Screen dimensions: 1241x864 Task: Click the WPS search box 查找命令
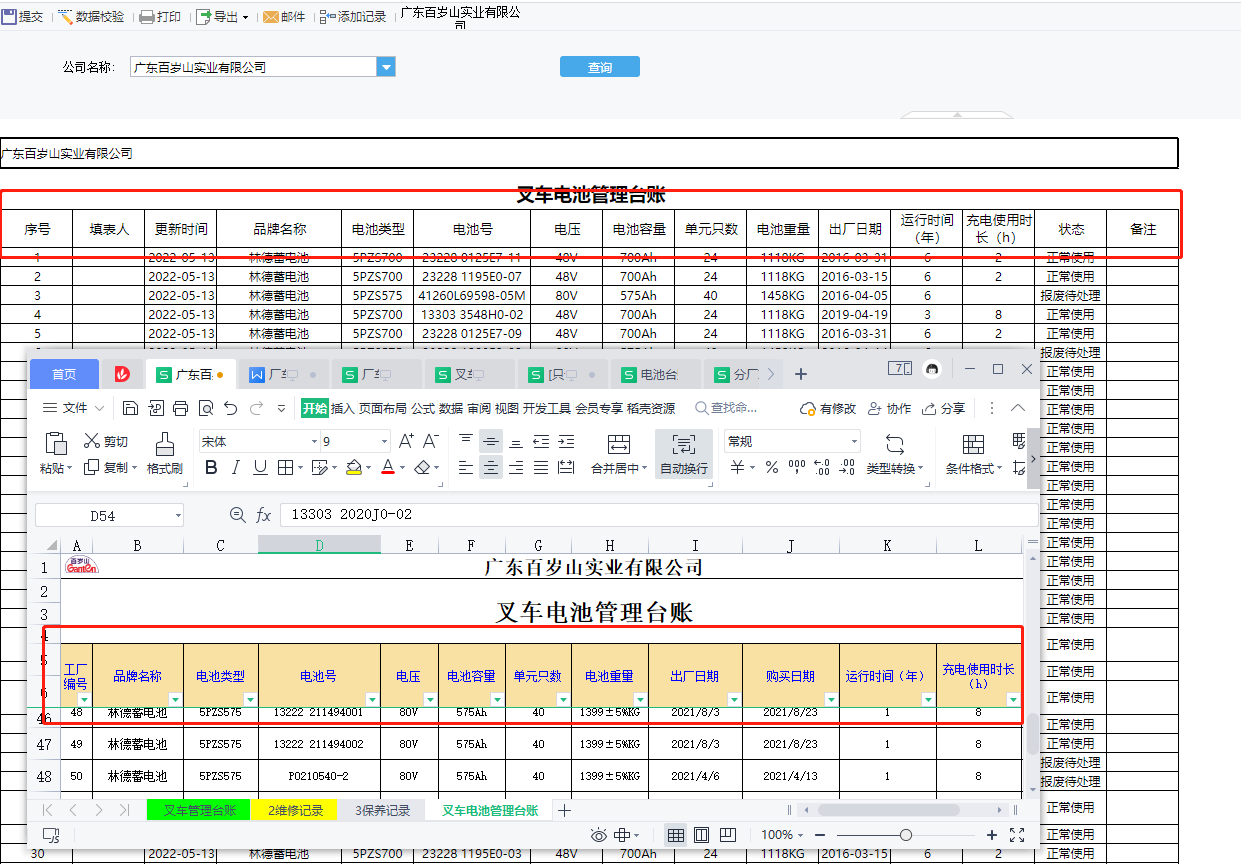[726, 408]
